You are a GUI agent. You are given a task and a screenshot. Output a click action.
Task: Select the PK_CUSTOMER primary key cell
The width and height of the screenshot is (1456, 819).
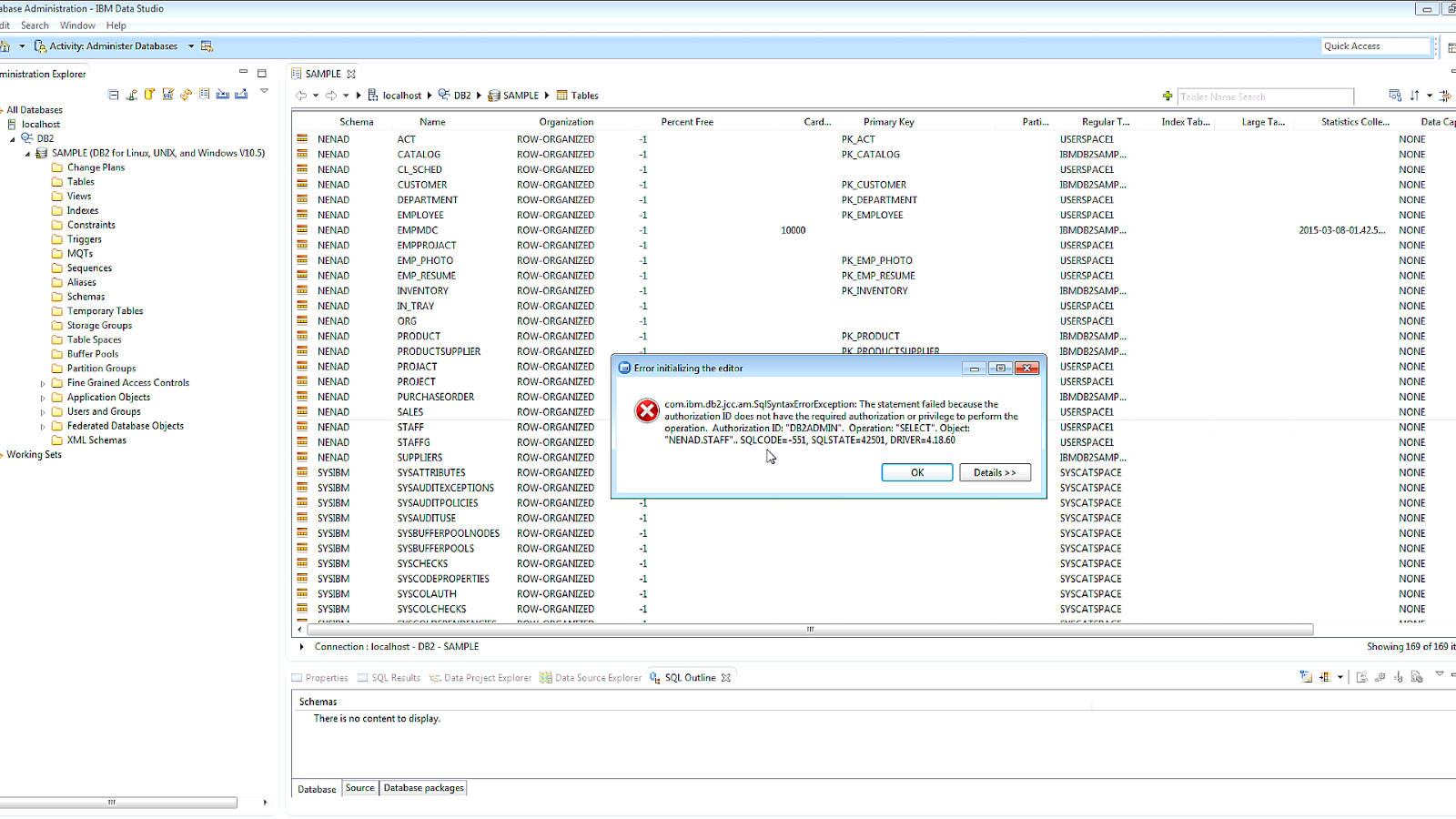pyautogui.click(x=874, y=185)
